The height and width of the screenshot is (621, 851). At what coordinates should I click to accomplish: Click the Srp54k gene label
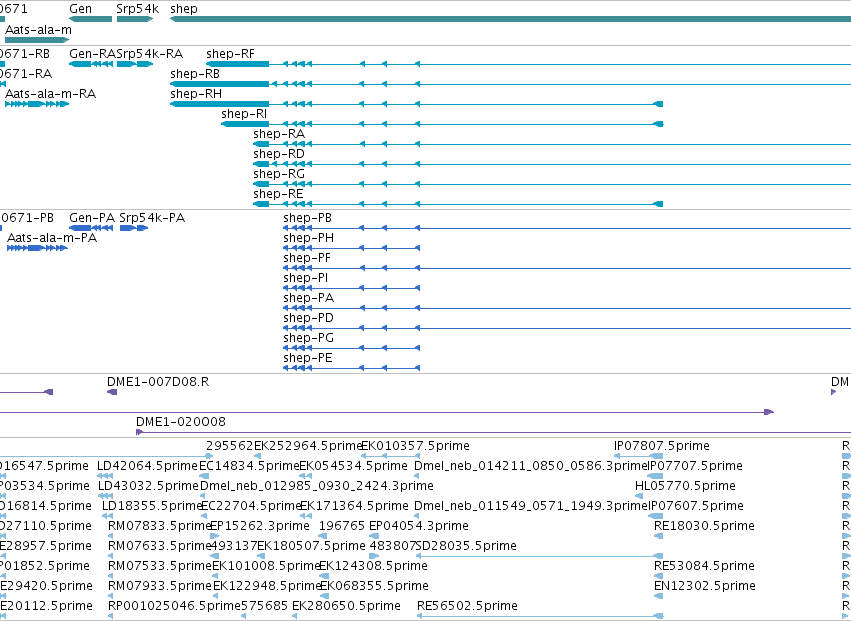(x=138, y=9)
